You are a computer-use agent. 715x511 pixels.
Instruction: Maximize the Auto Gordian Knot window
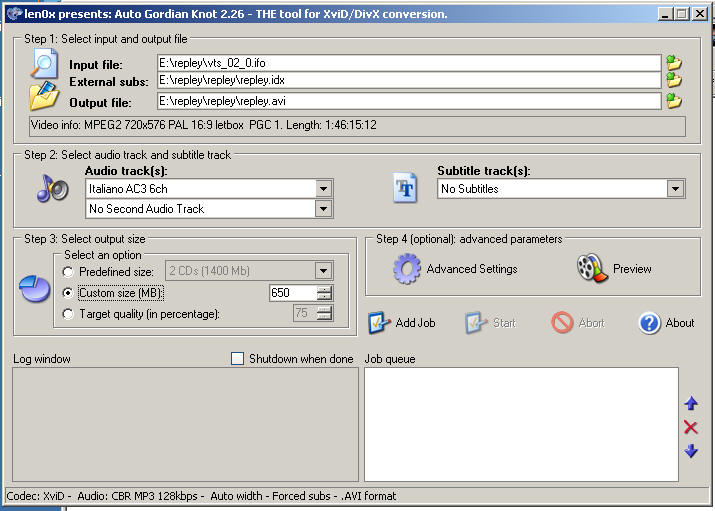[x=682, y=14]
